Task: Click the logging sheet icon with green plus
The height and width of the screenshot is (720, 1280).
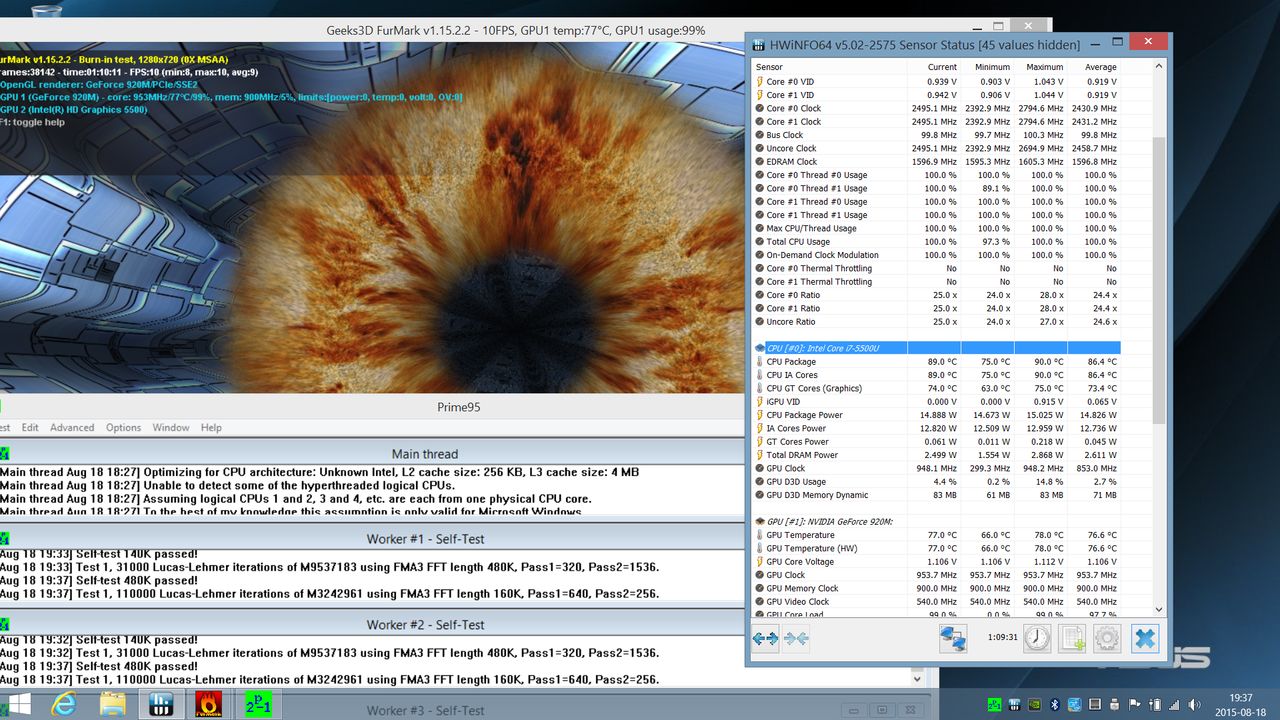Action: click(x=1072, y=638)
